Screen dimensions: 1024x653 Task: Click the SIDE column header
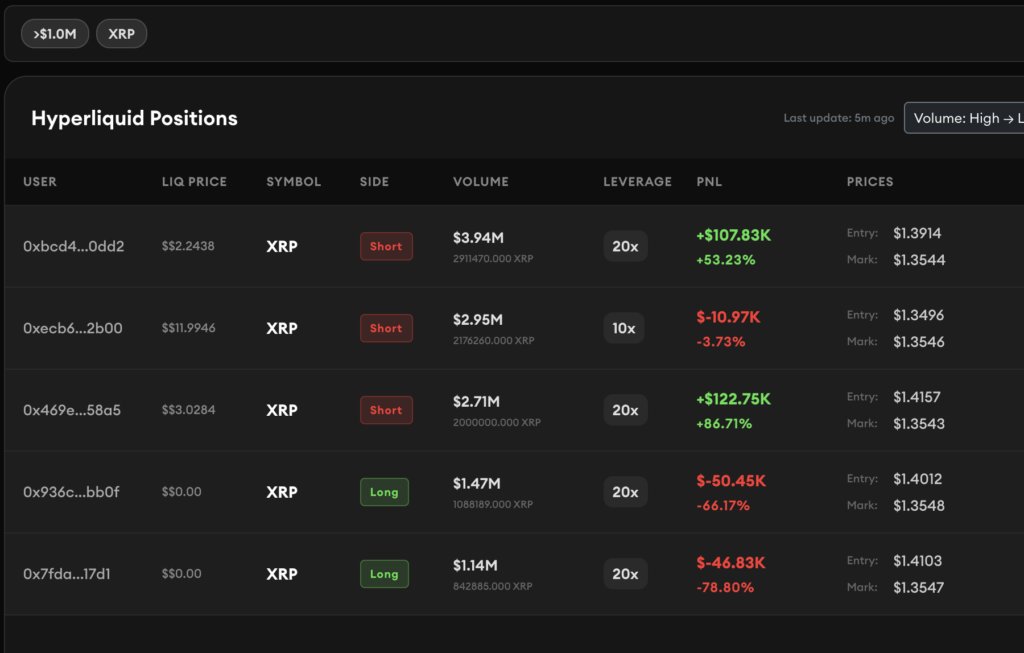pos(374,182)
